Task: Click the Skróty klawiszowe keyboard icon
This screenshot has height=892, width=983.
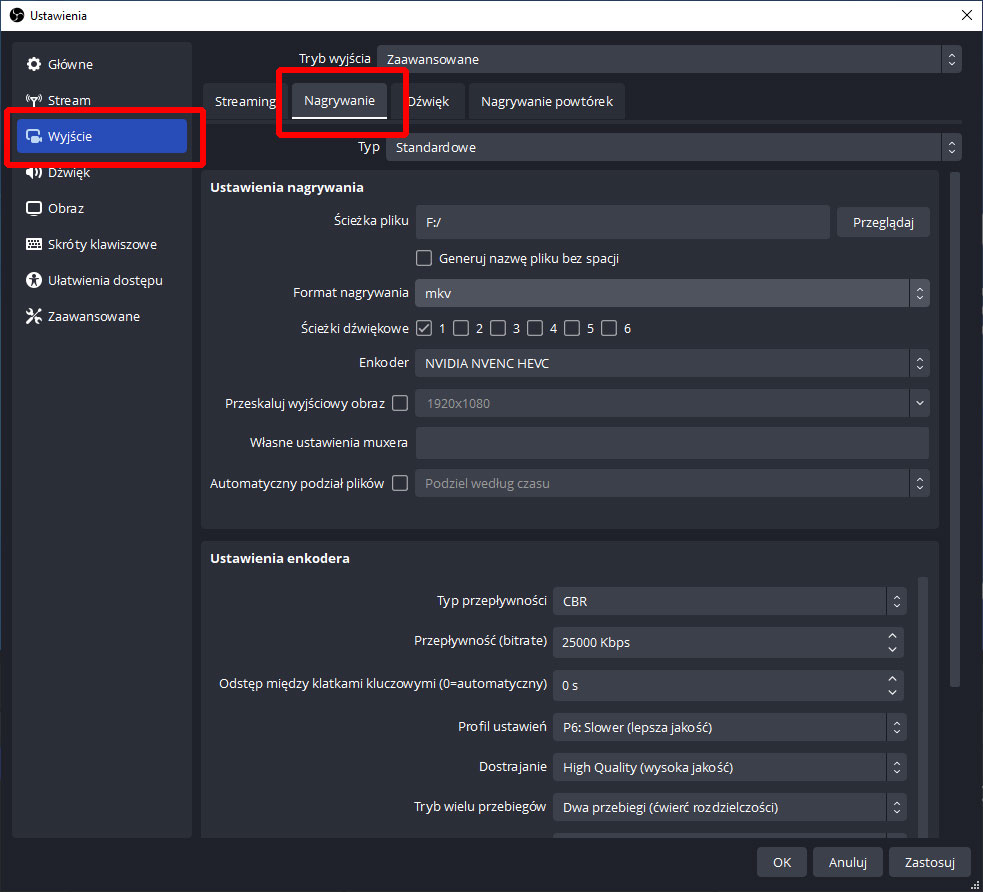Action: (x=34, y=245)
